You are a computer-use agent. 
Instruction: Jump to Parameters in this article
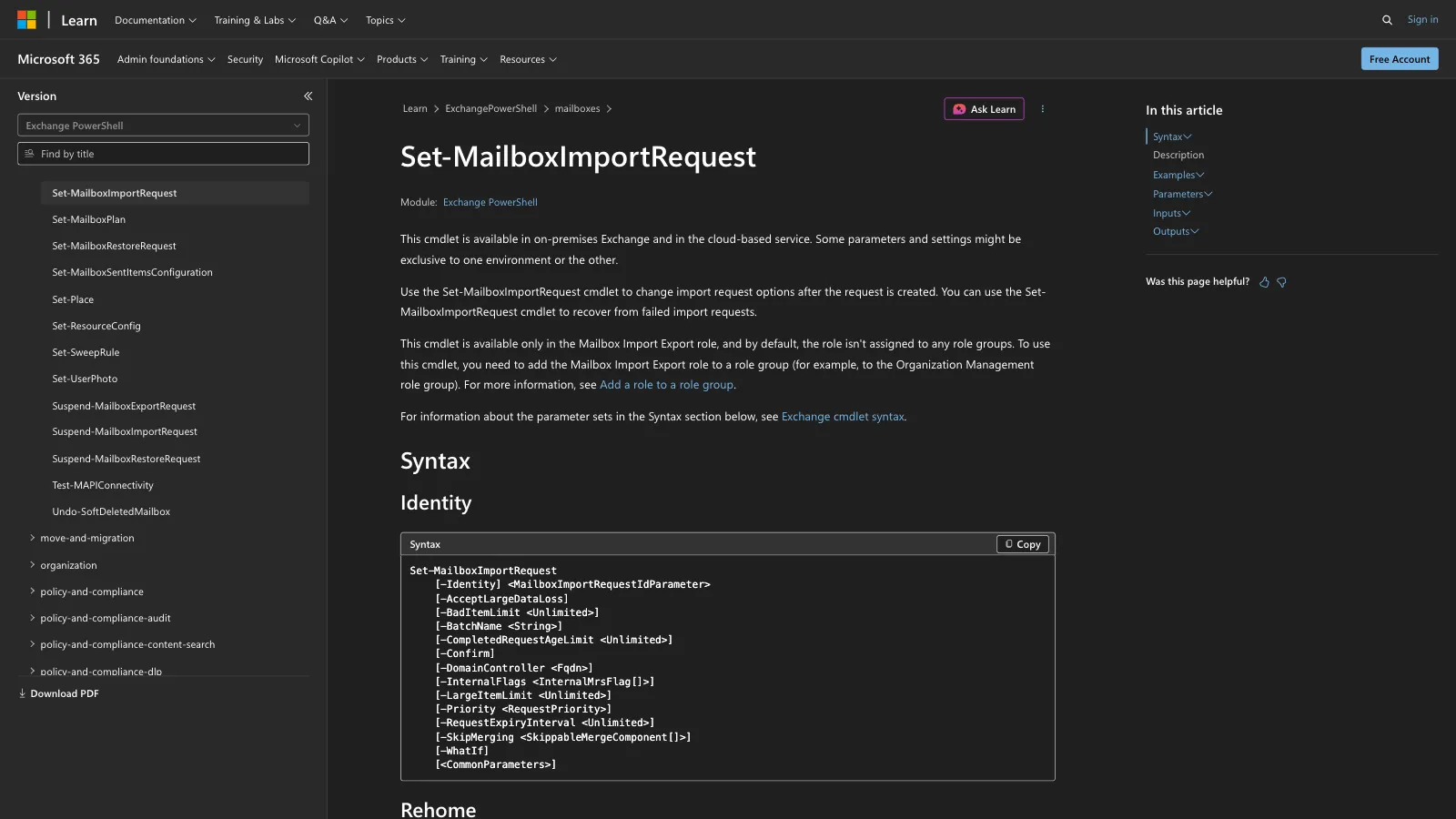click(1182, 194)
